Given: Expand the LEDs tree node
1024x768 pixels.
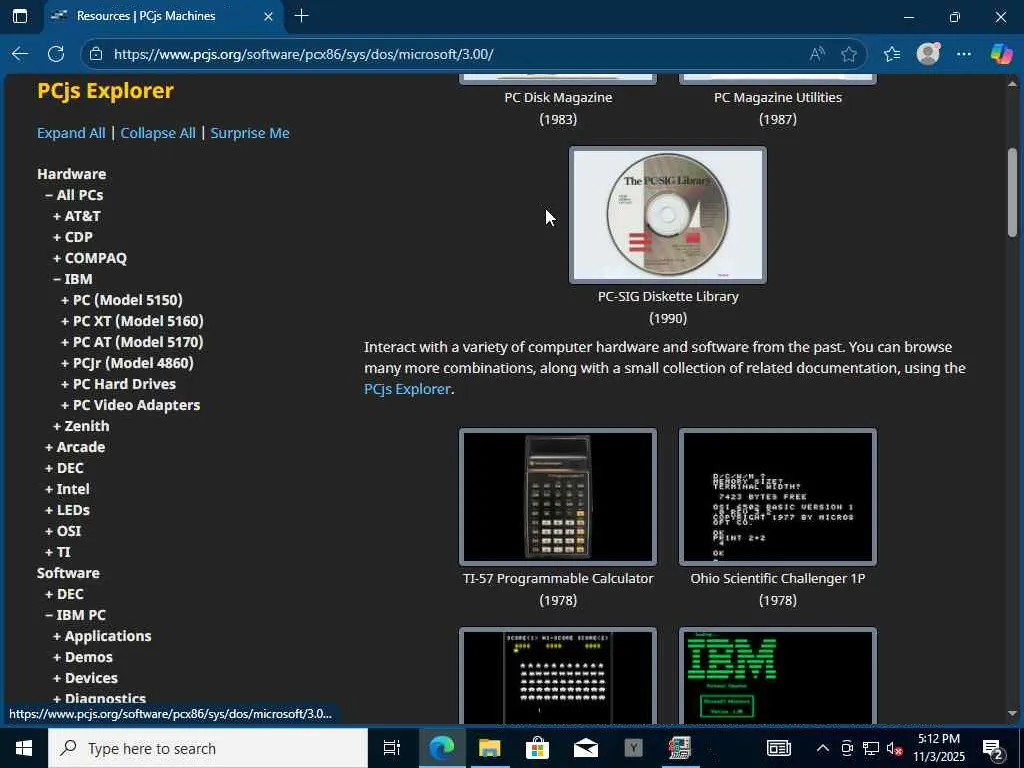Looking at the screenshot, I should [67, 509].
